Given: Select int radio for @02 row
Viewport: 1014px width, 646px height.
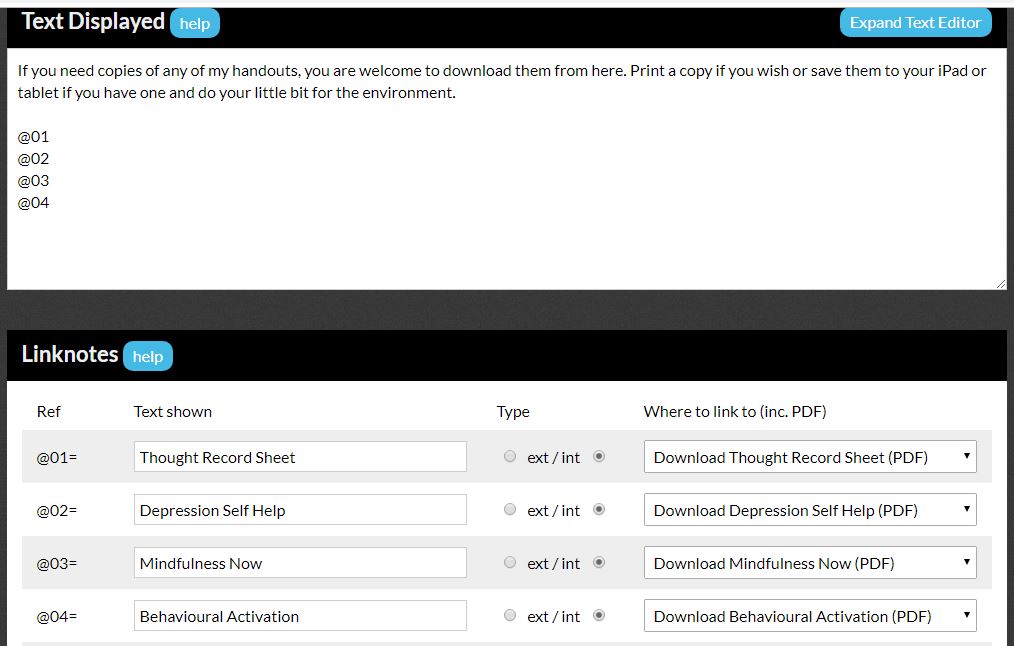Looking at the screenshot, I should 599,510.
